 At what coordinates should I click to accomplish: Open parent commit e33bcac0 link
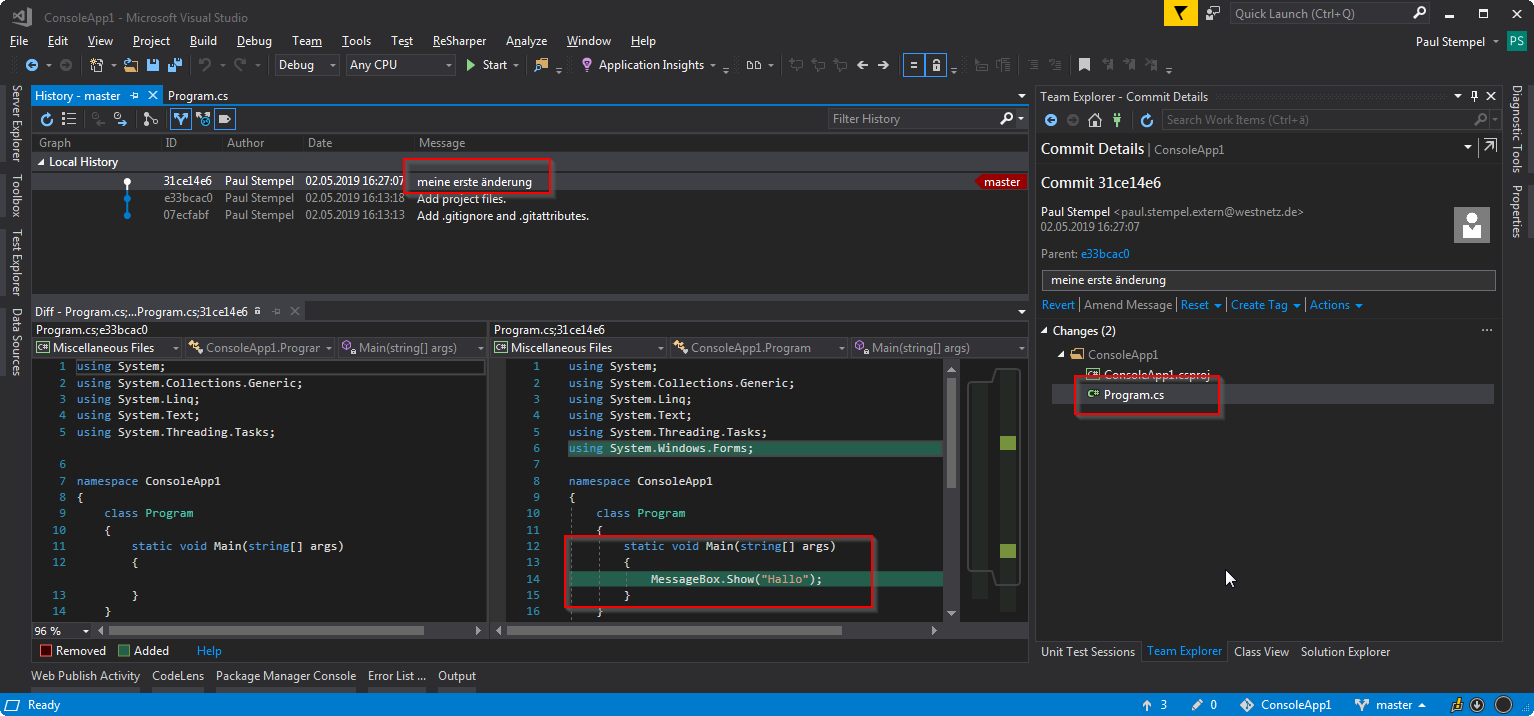[x=1105, y=254]
